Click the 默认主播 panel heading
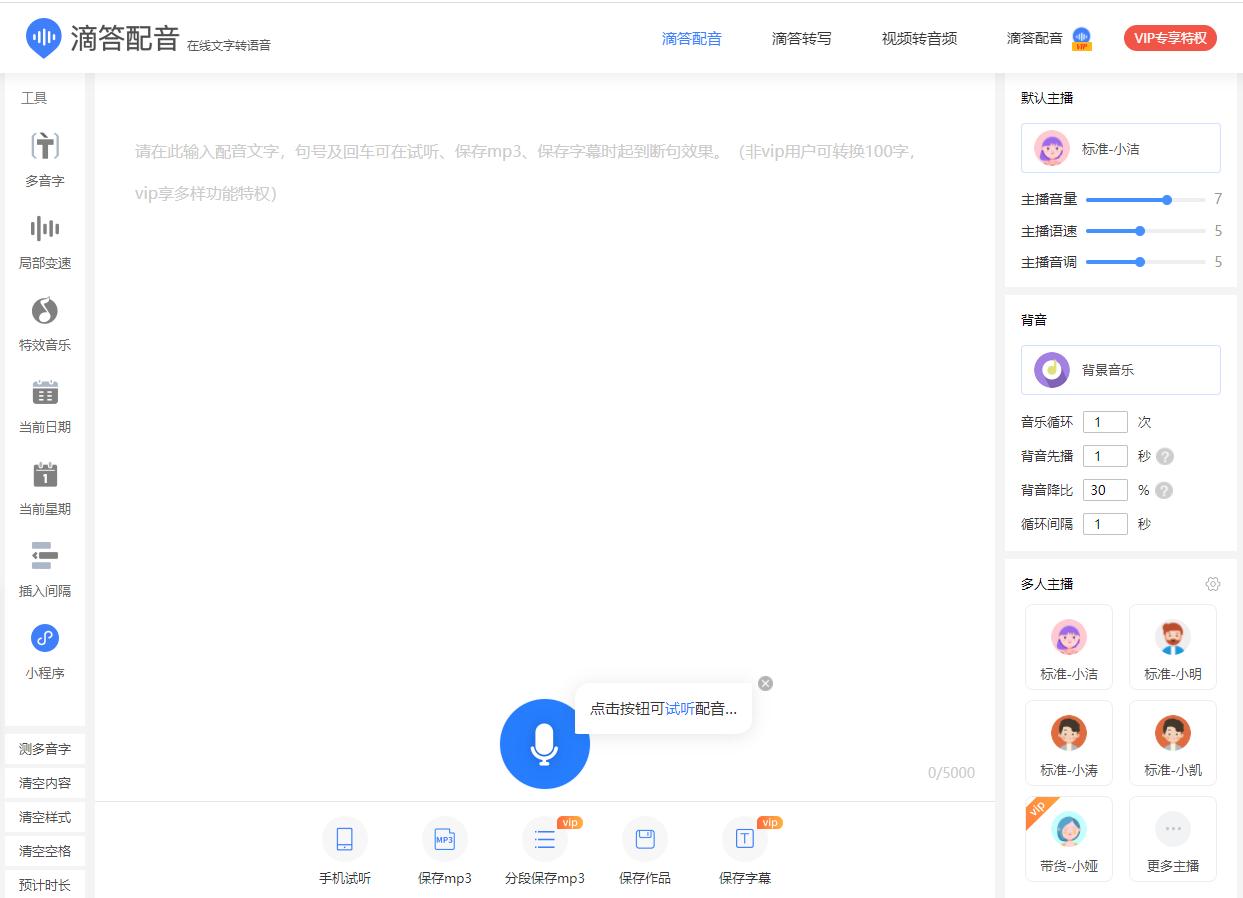1243x898 pixels. pos(1047,98)
